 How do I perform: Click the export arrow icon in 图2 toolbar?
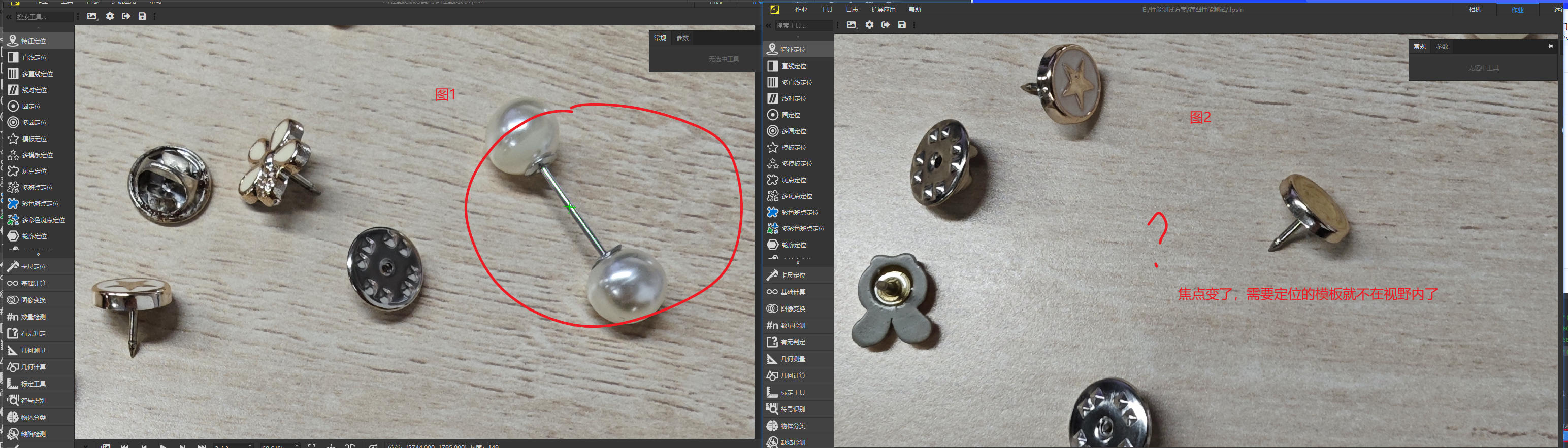pos(885,25)
